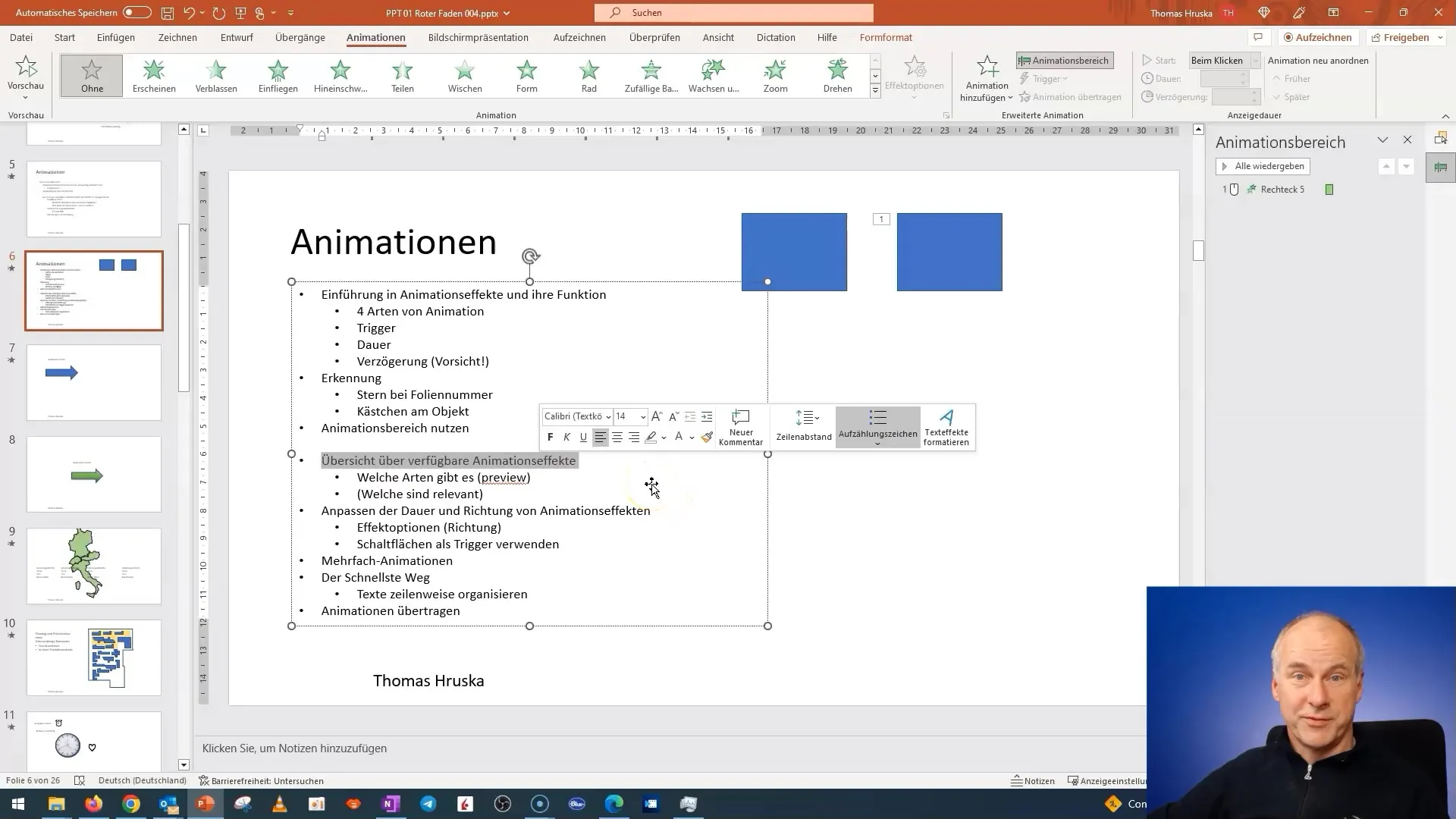The height and width of the screenshot is (819, 1456).
Task: Select the Rad animation effect
Action: pos(589,76)
